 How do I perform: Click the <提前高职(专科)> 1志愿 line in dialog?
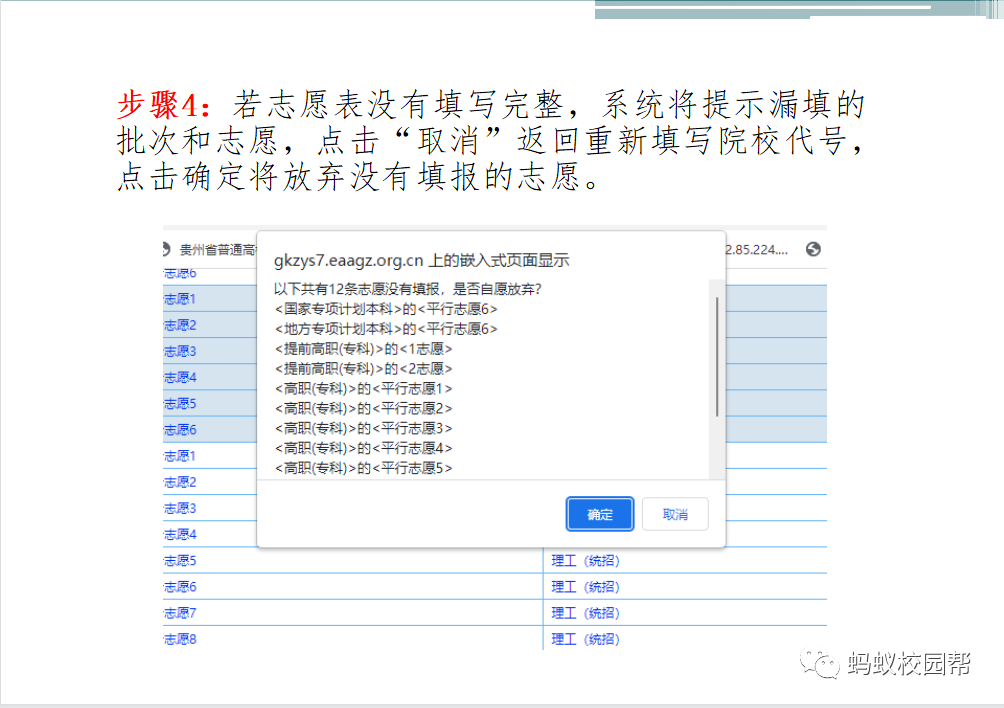(364, 349)
